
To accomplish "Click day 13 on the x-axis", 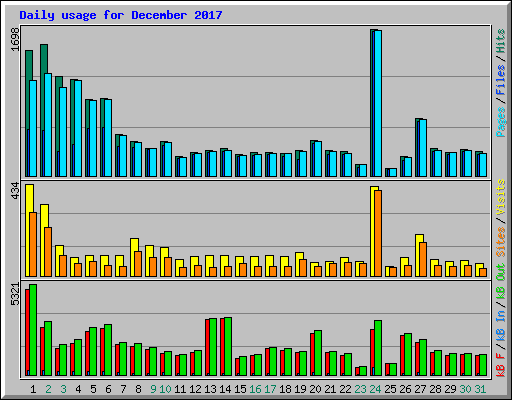I will point(210,389).
